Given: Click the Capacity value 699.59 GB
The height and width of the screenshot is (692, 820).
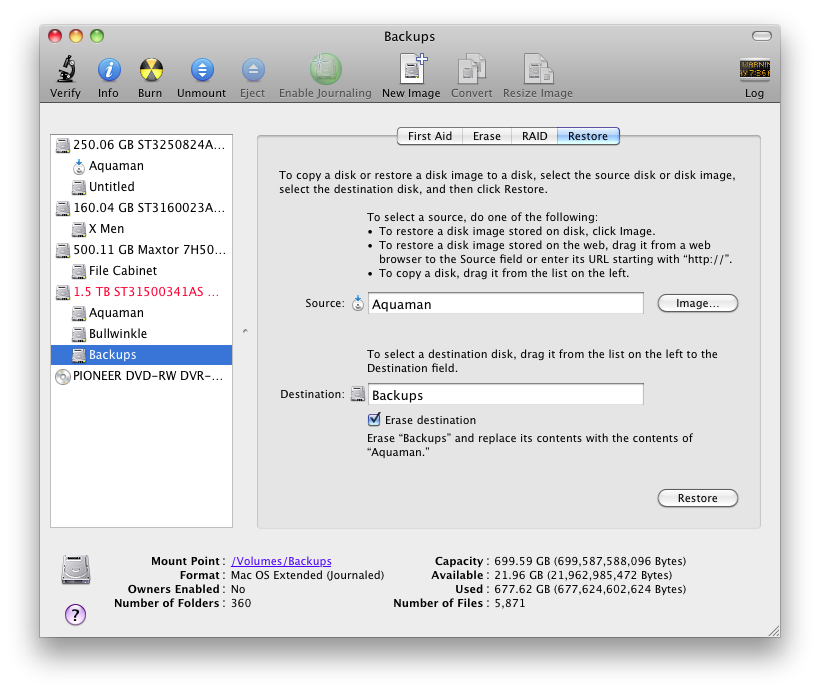Looking at the screenshot, I should (x=590, y=561).
